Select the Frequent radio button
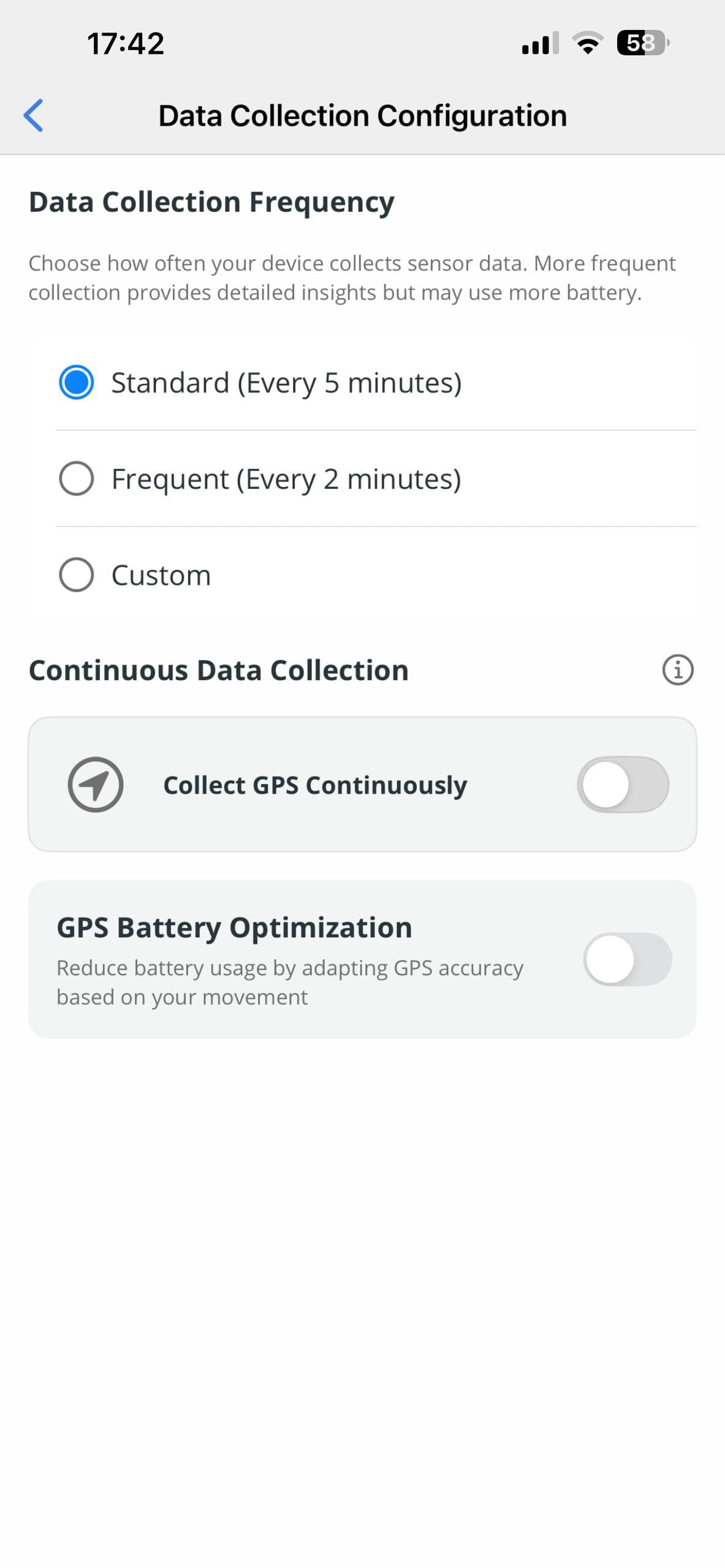 [77, 478]
